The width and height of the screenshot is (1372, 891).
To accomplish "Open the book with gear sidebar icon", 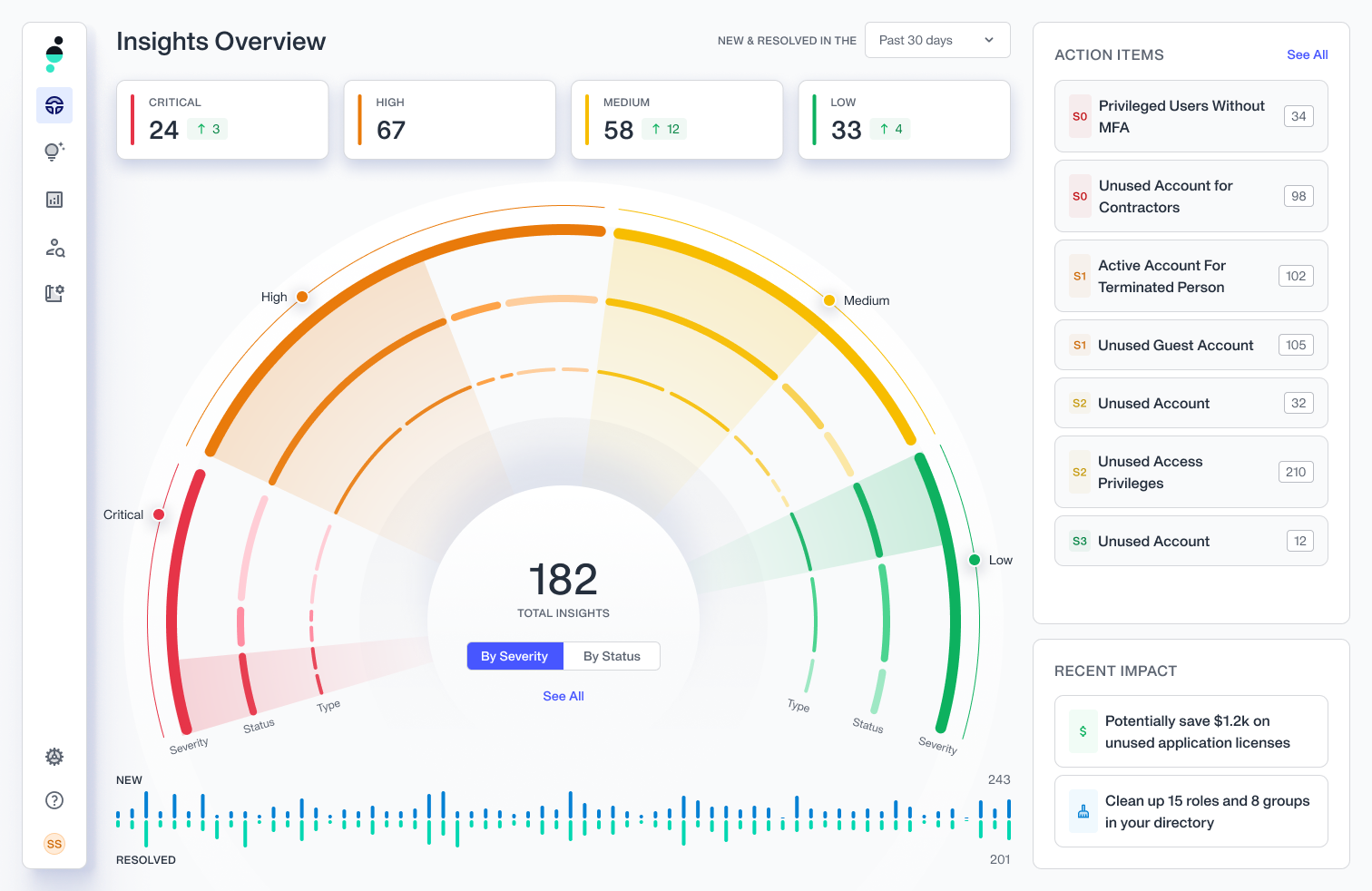I will coord(54,293).
